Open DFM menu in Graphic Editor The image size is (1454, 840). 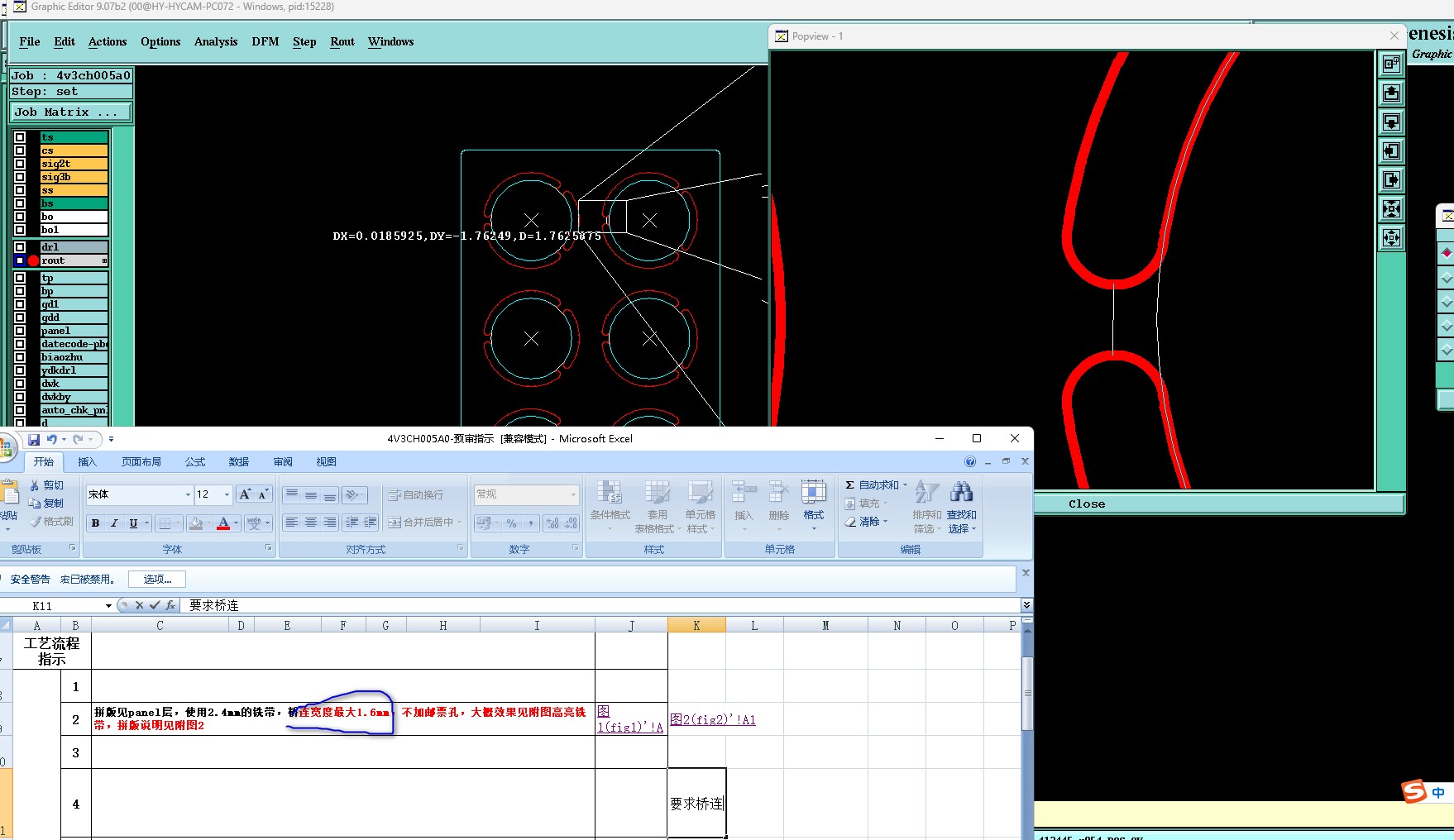tap(265, 41)
